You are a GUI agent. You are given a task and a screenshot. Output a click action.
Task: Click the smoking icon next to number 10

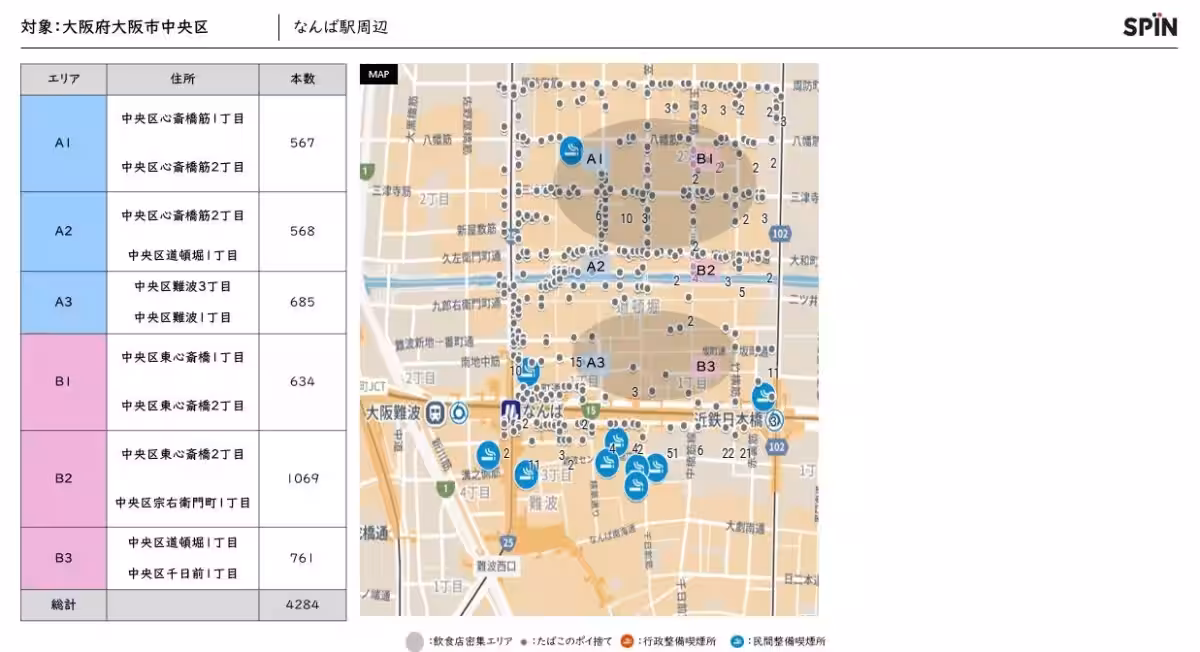pyautogui.click(x=529, y=373)
